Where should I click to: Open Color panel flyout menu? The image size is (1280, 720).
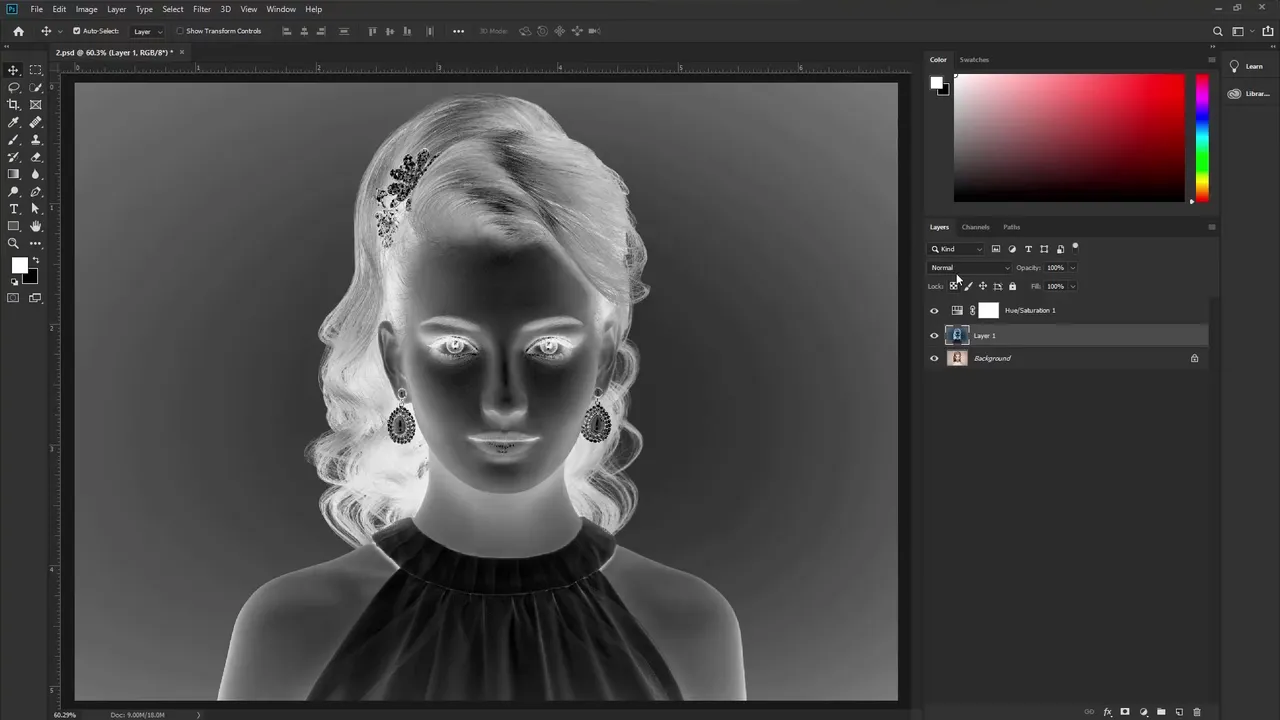tap(1212, 60)
